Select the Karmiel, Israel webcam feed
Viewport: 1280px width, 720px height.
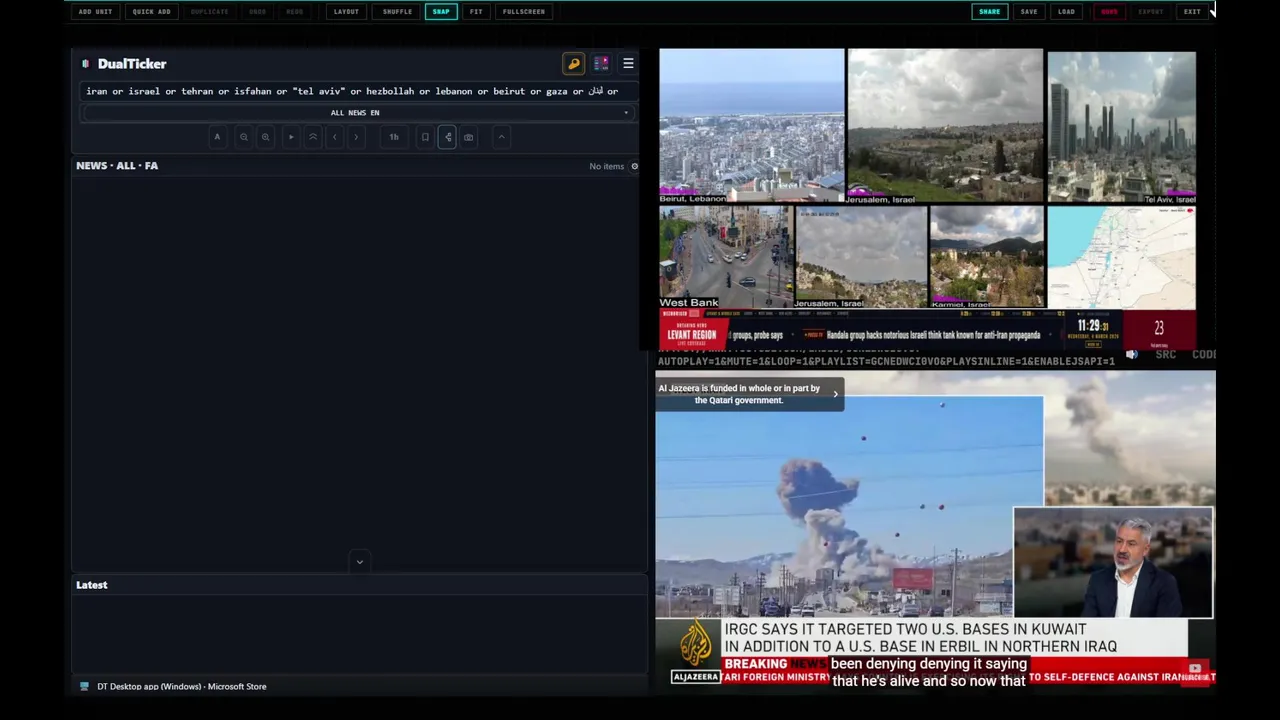point(987,257)
